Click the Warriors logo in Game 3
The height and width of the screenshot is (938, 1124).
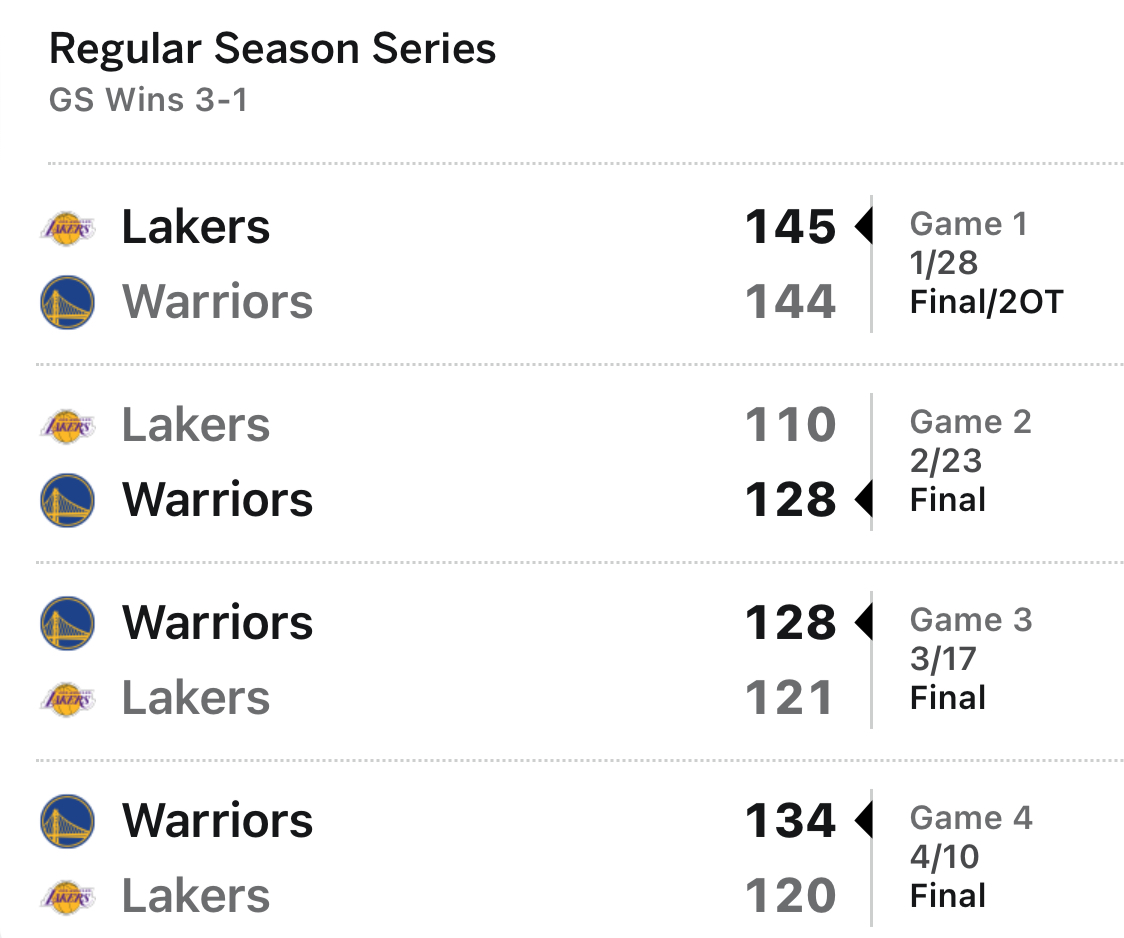click(67, 623)
